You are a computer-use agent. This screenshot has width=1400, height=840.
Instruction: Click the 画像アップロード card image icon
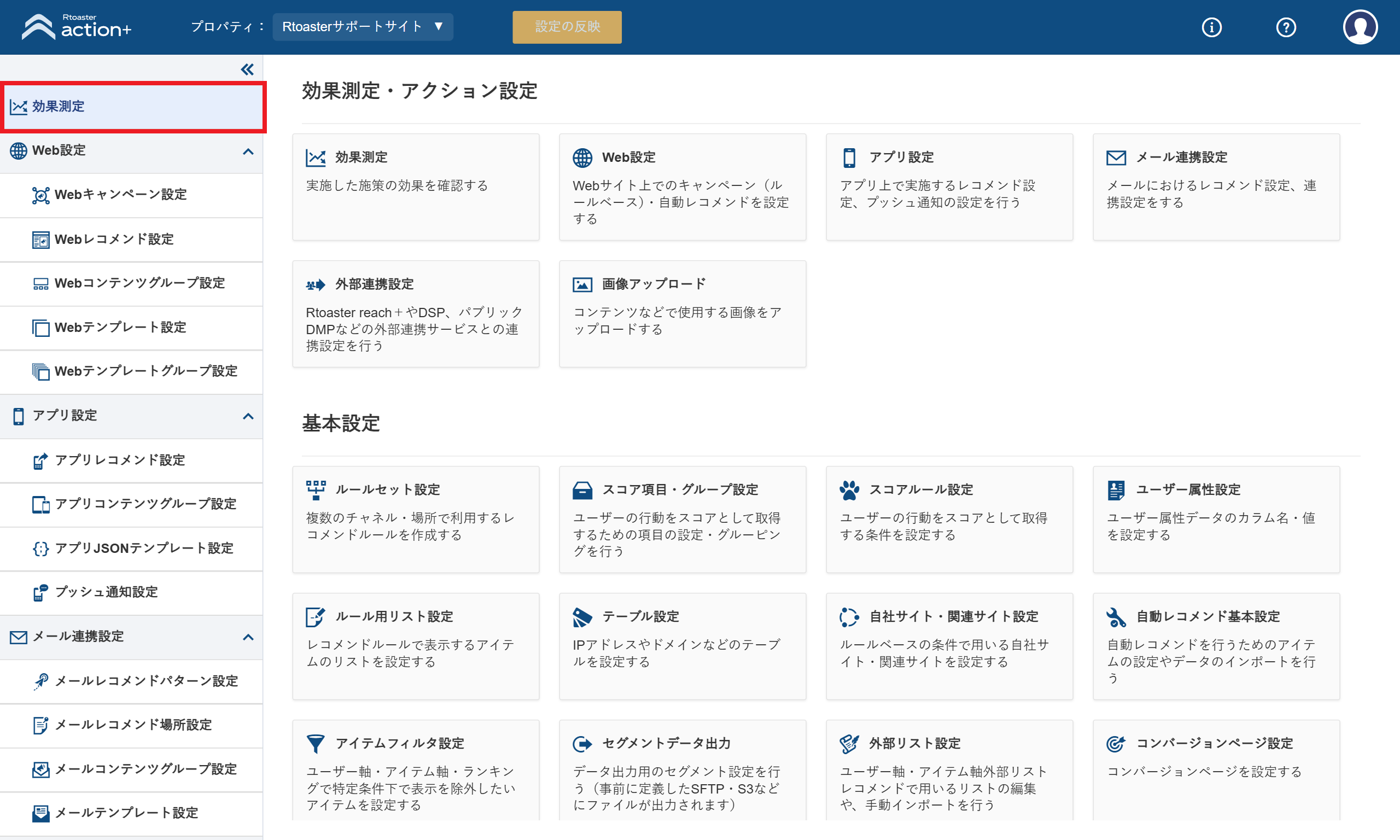point(582,284)
